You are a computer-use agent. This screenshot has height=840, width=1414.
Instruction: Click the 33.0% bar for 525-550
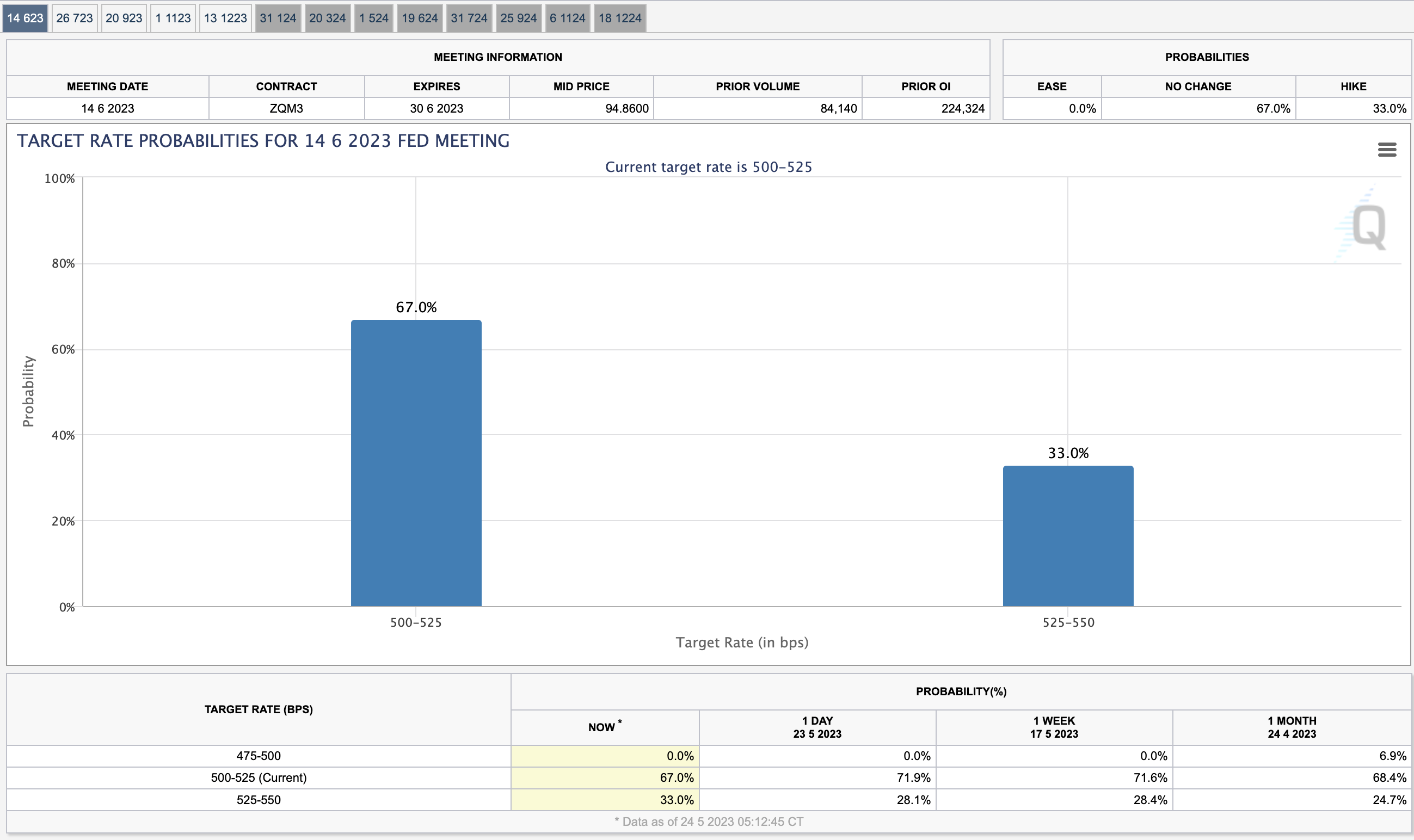click(x=1067, y=535)
